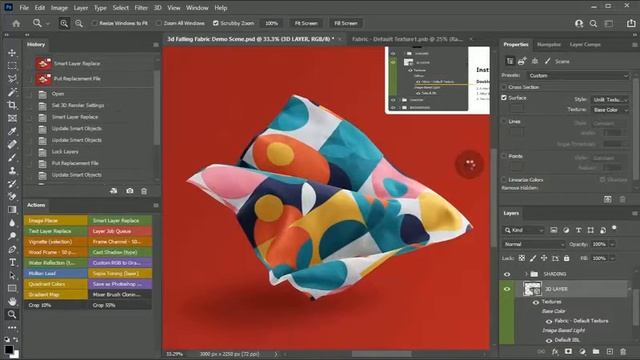Filter layers by type layer (T icon)
Screen dimensions: 640x360
[578, 230]
